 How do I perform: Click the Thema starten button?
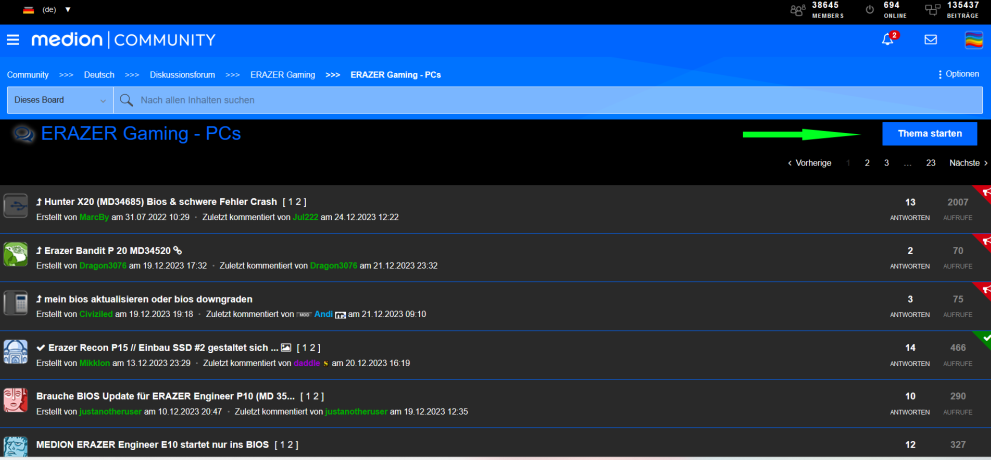click(929, 133)
